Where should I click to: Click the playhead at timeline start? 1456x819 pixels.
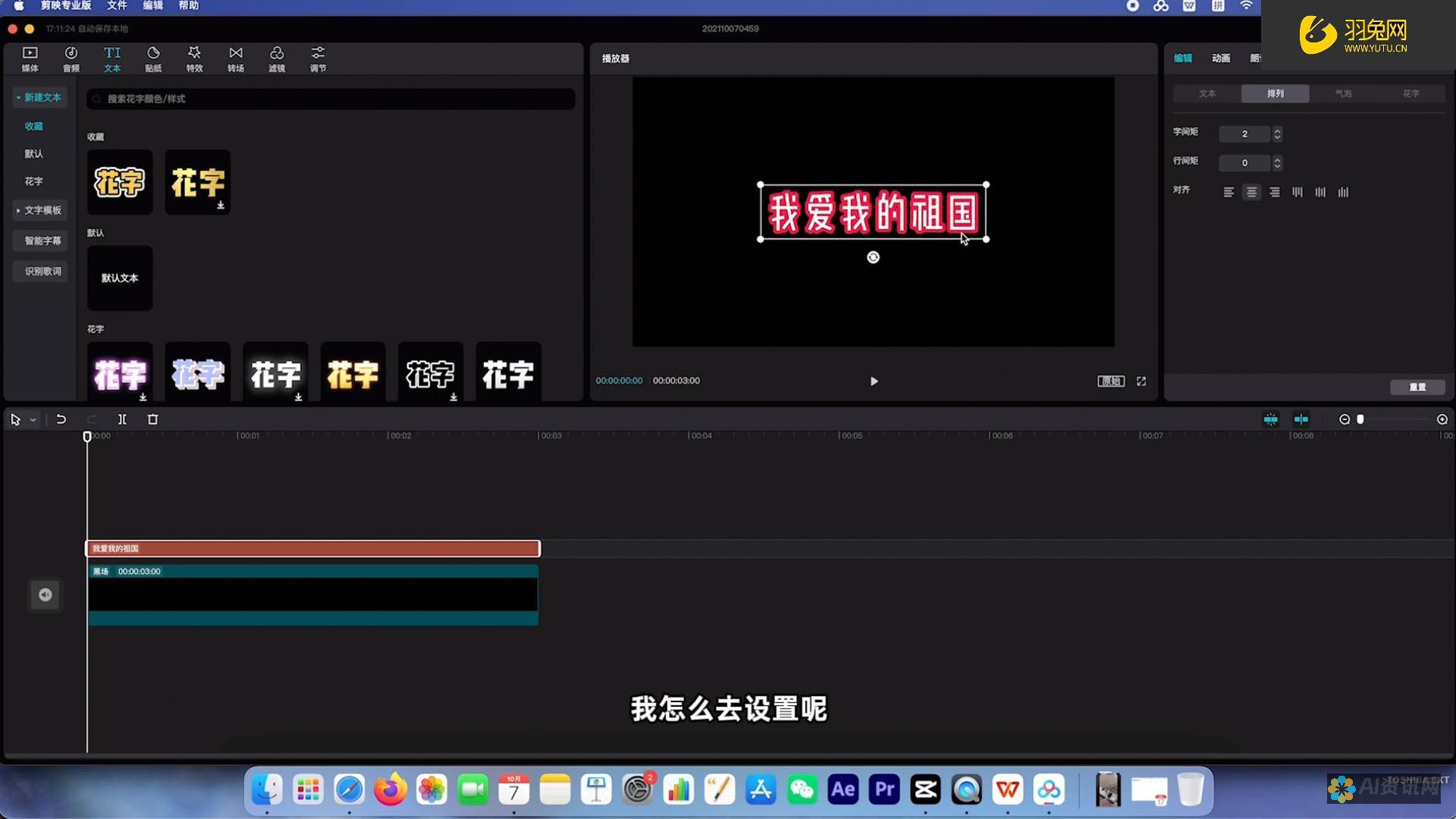87,437
